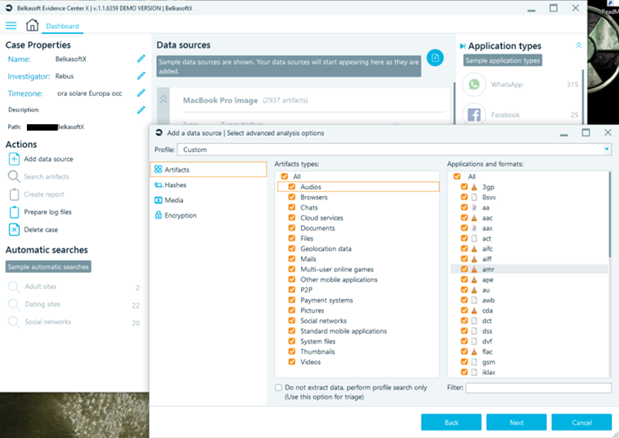Uncheck the Mails artifact type

292,258
